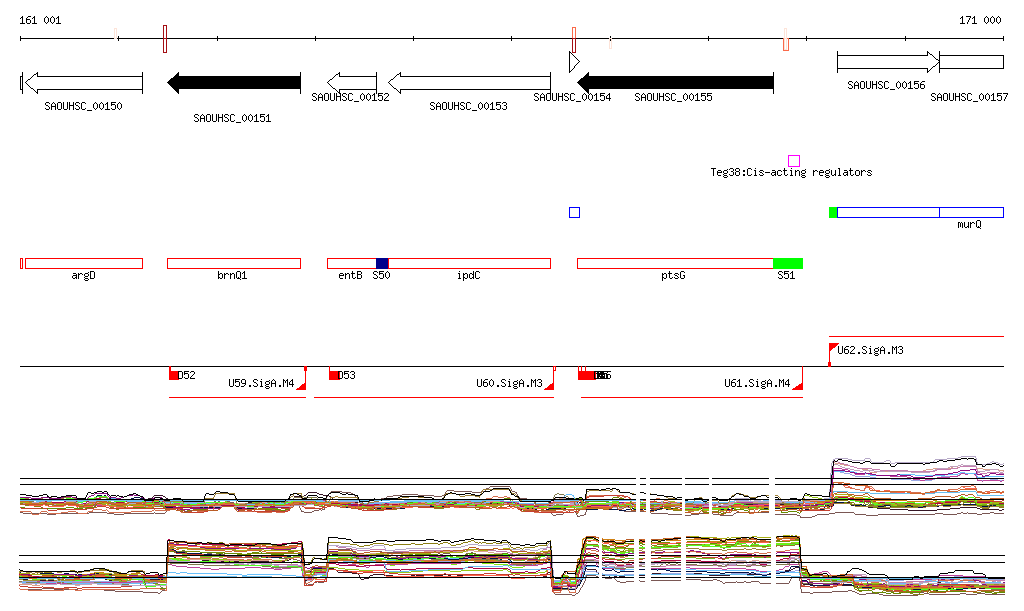Click the murQ text label
1024x611 pixels.
point(969,225)
